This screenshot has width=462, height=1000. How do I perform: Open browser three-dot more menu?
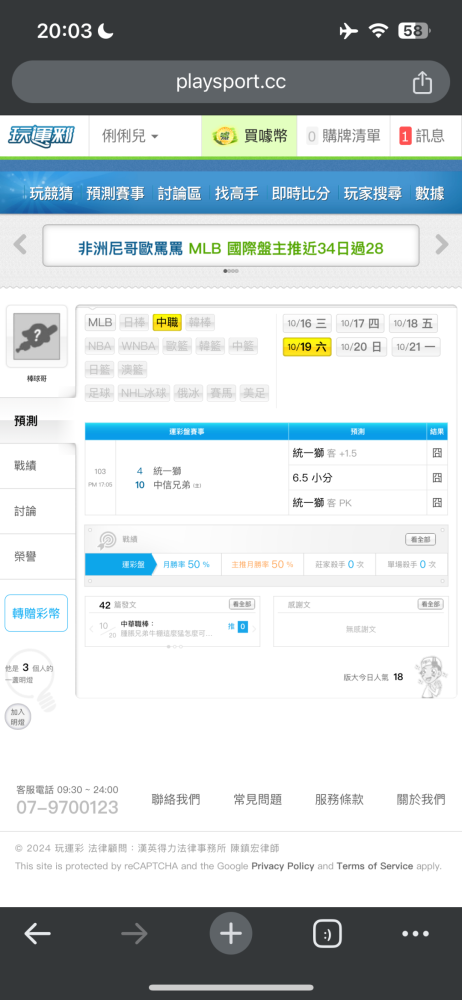(415, 934)
